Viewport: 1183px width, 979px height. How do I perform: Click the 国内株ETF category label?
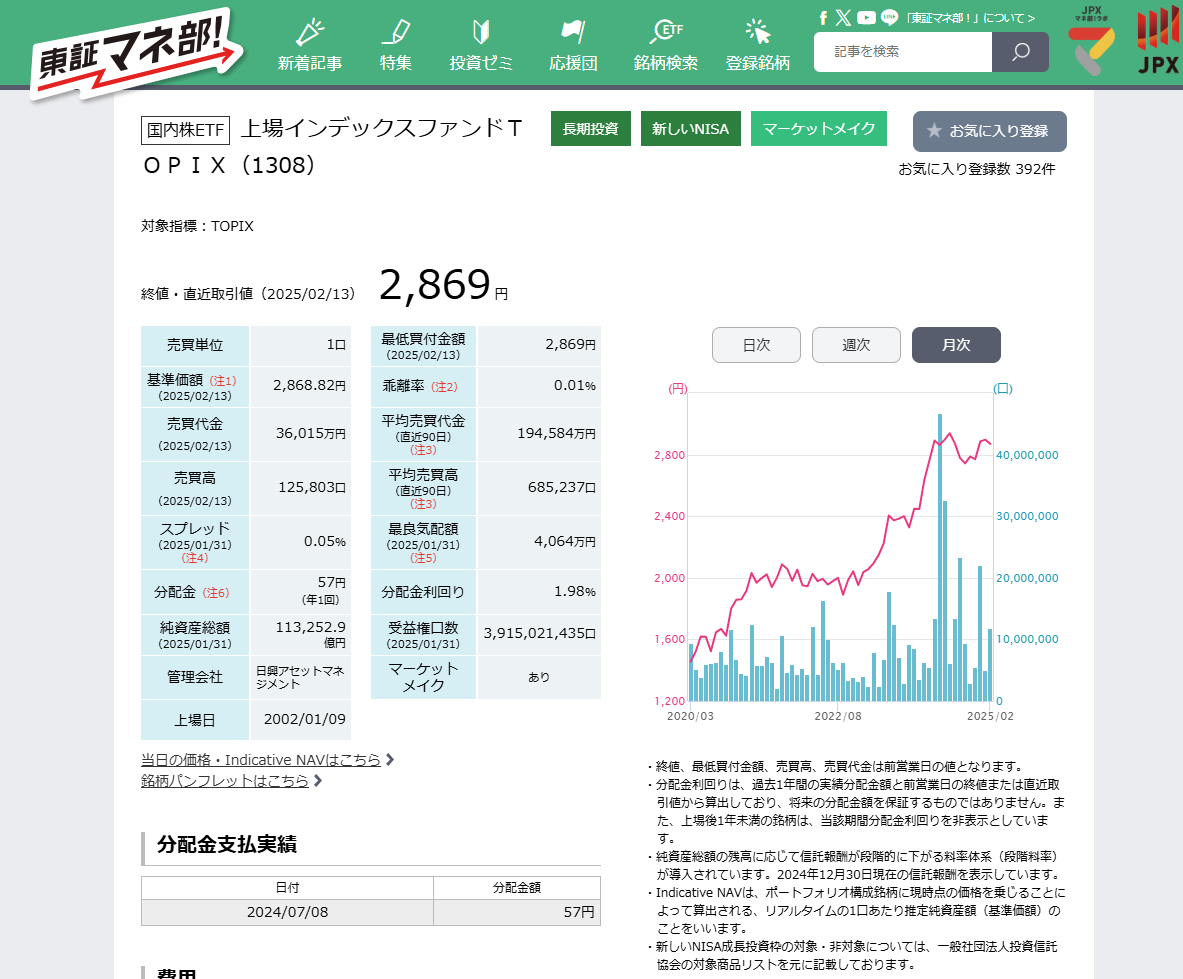coord(186,130)
